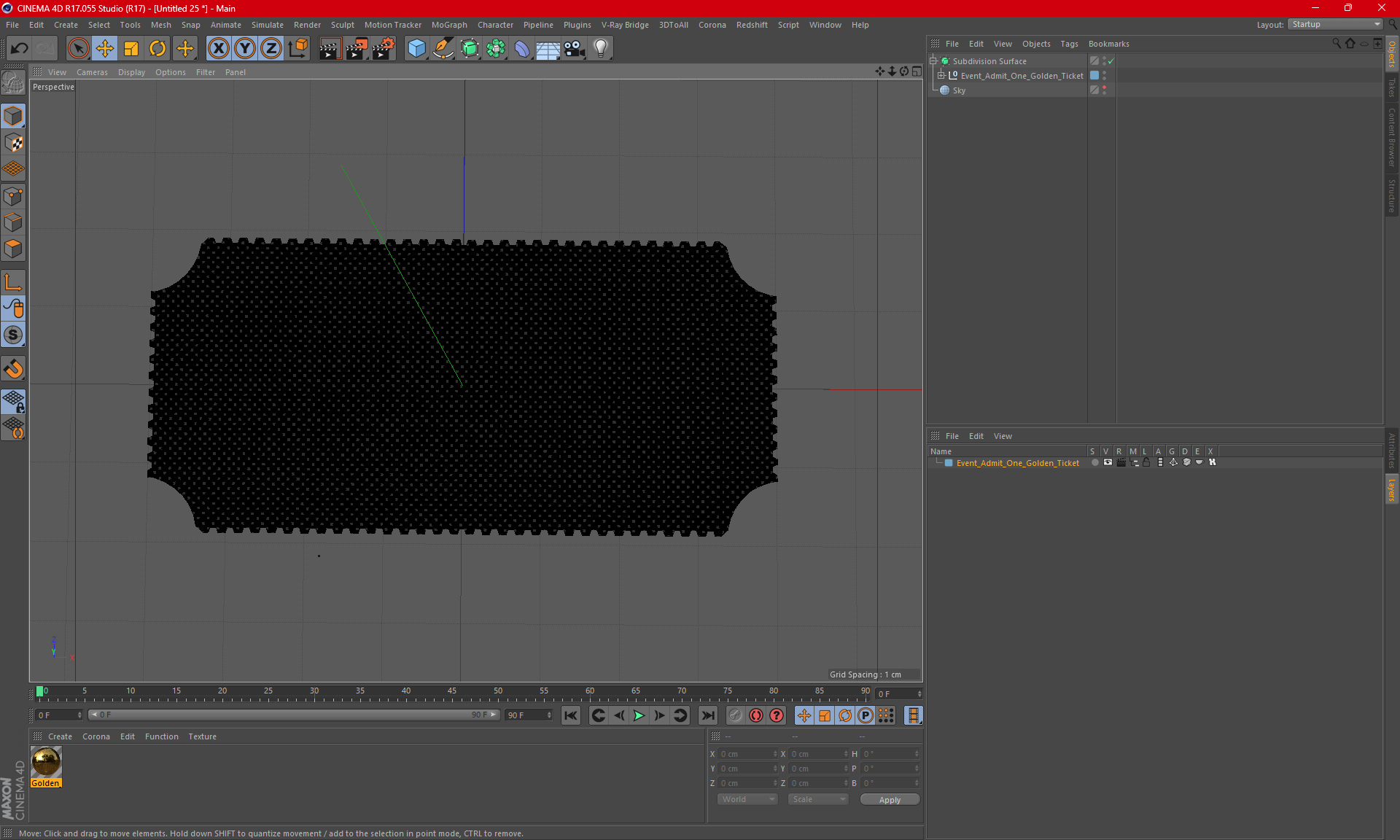The height and width of the screenshot is (840, 1400).
Task: Add a Floor environment object
Action: [x=548, y=49]
